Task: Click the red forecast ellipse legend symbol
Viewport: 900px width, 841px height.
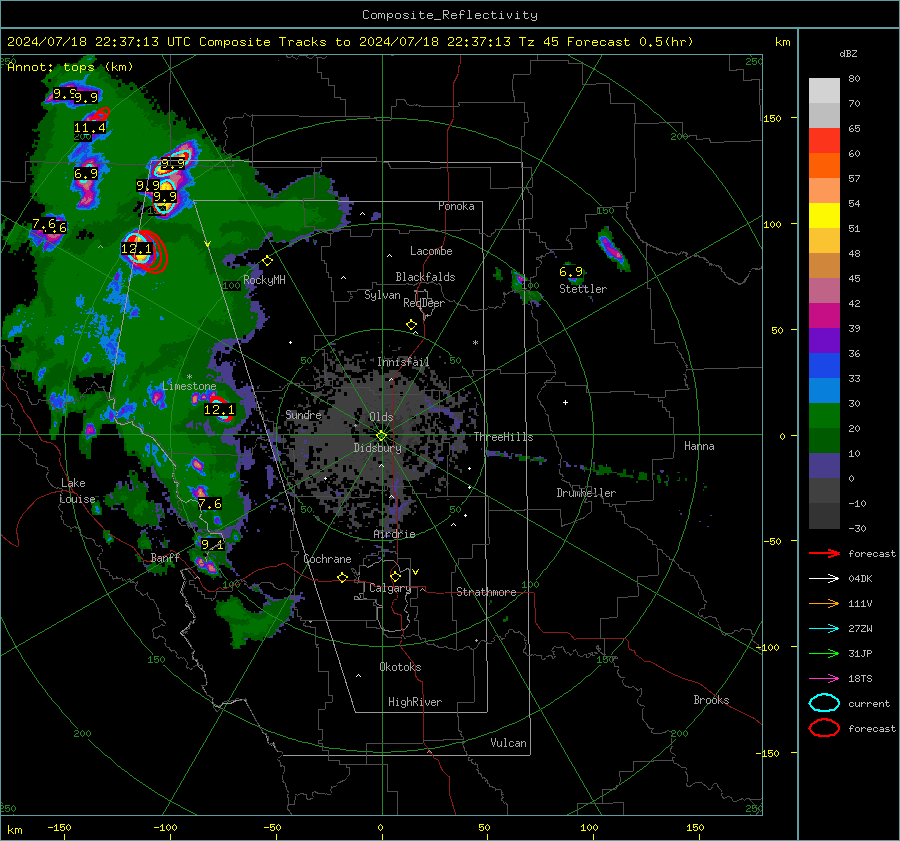Action: [824, 728]
